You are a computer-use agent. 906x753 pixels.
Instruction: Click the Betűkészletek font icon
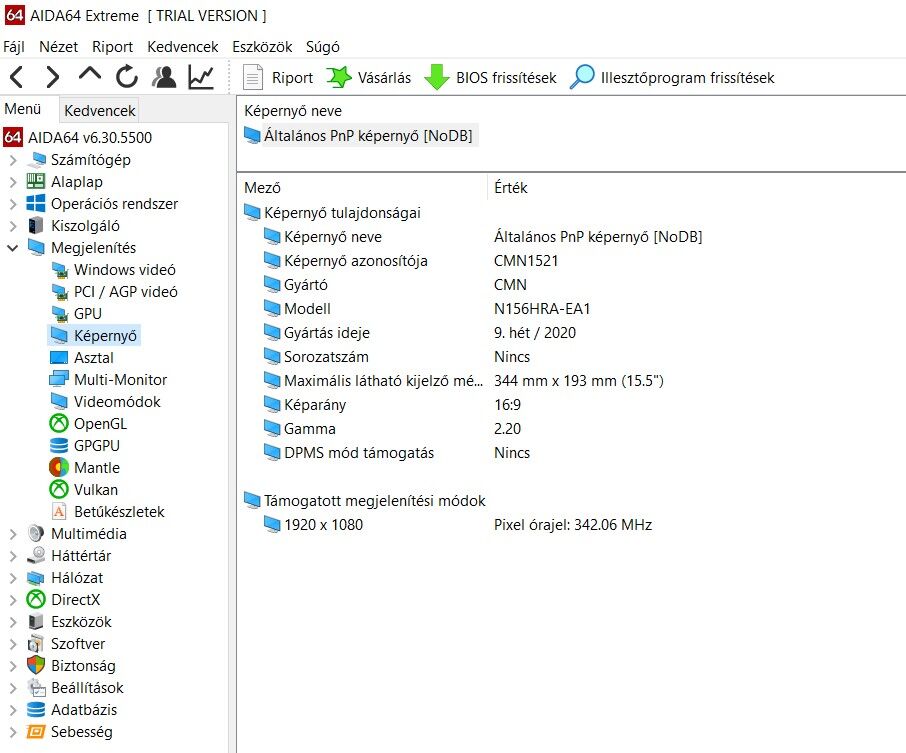[59, 511]
